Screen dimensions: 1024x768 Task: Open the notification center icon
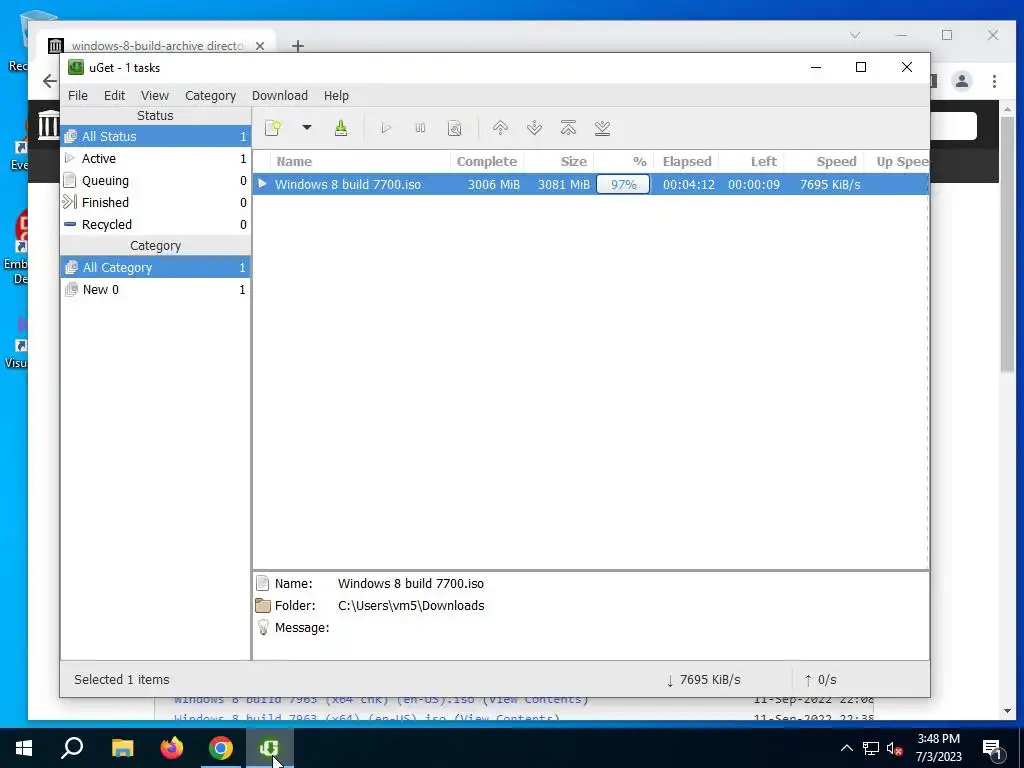pos(992,749)
